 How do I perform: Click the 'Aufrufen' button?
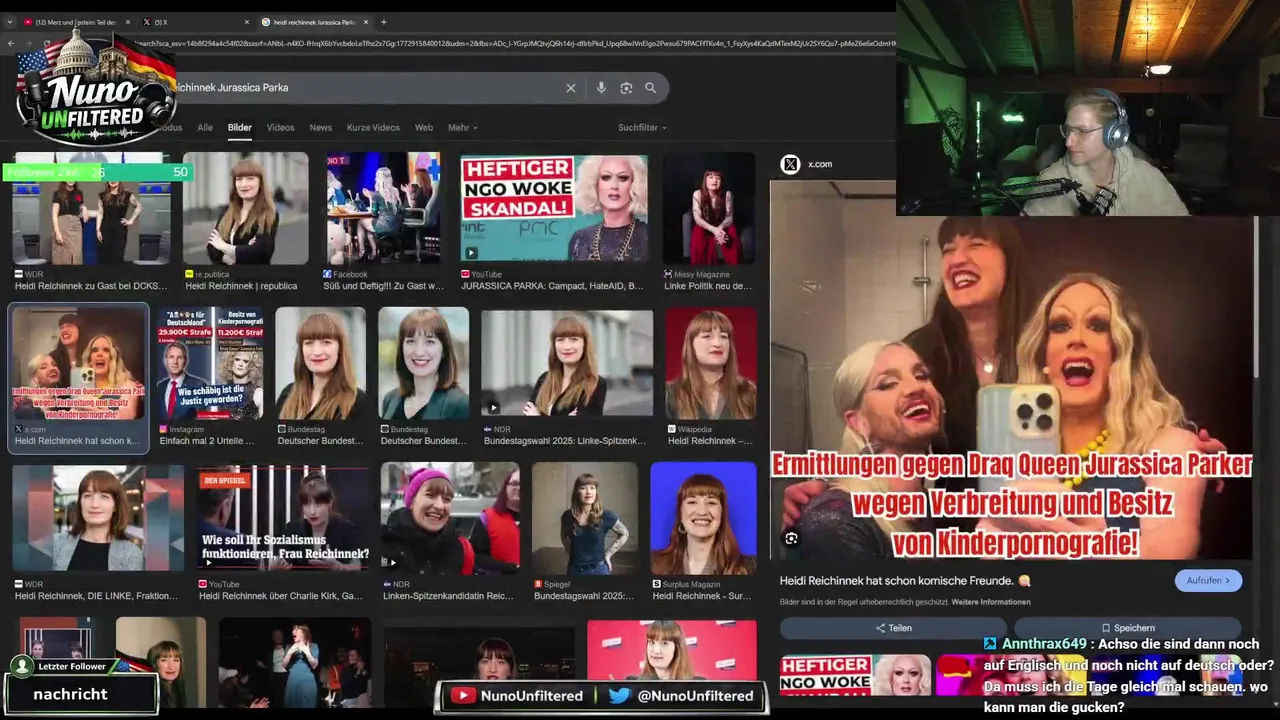point(1208,580)
